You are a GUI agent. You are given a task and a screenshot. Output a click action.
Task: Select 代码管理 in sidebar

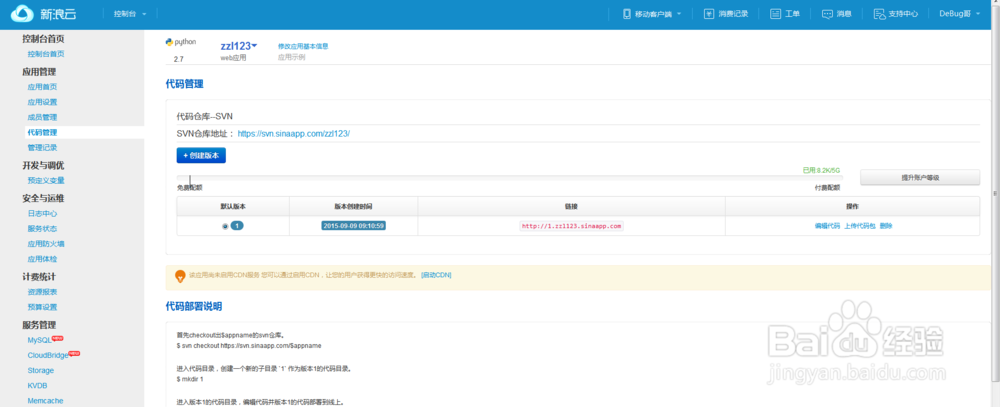pos(42,133)
